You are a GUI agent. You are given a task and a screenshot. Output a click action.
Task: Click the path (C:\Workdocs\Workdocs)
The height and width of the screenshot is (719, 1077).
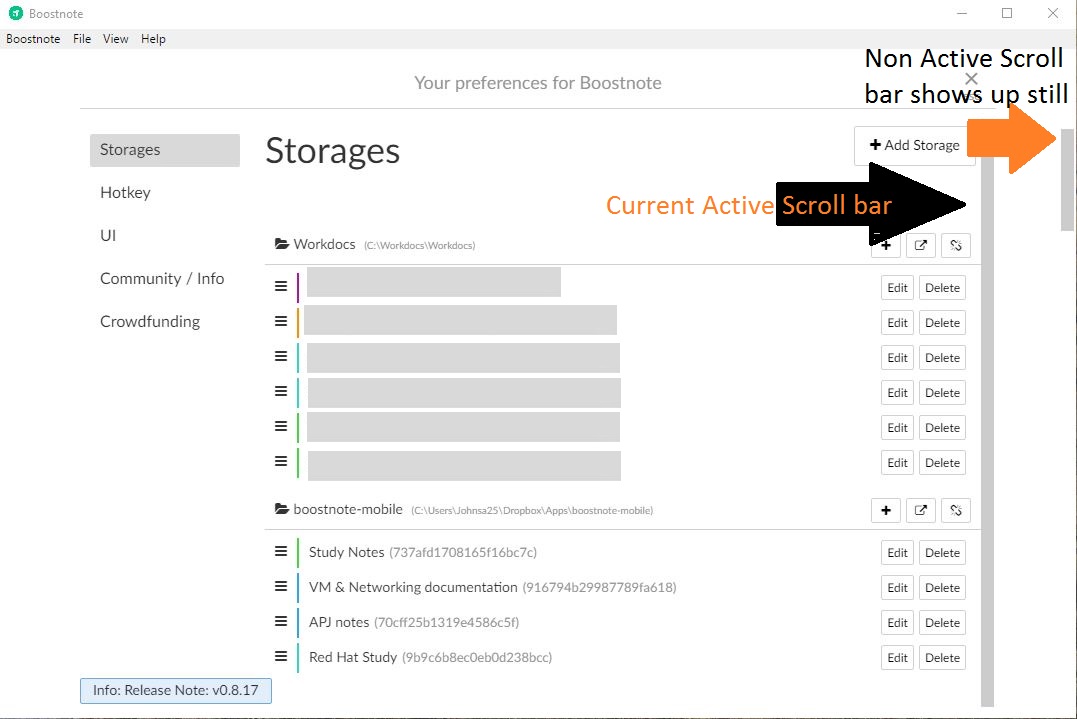420,246
